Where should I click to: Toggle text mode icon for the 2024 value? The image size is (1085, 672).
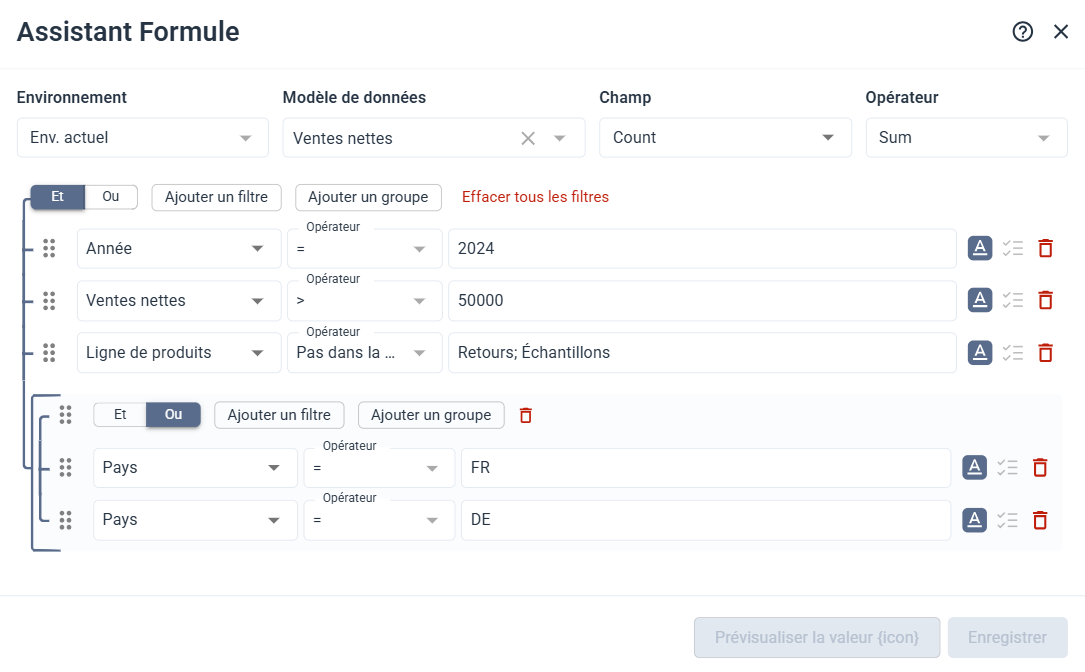pos(980,248)
